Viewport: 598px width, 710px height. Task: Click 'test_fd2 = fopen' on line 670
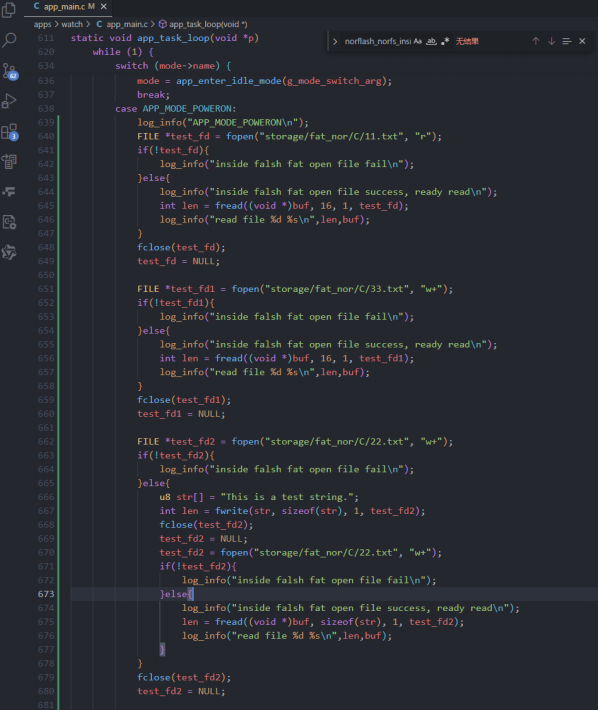tap(204, 553)
